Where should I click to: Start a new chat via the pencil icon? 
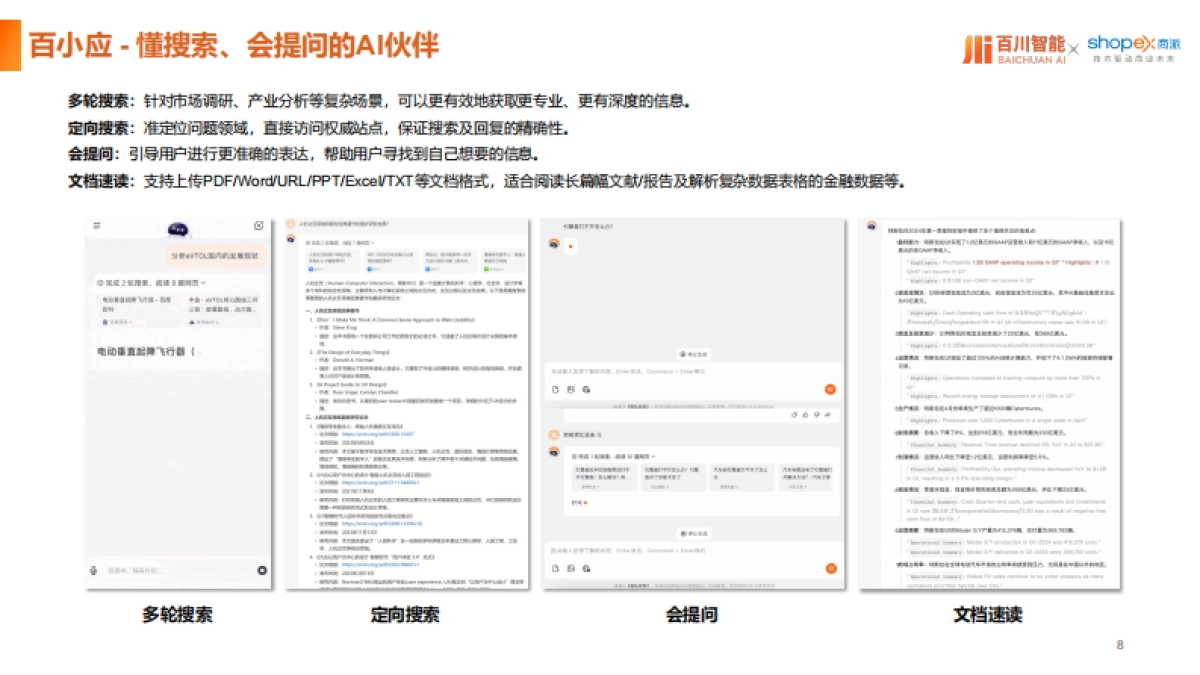pos(260,224)
